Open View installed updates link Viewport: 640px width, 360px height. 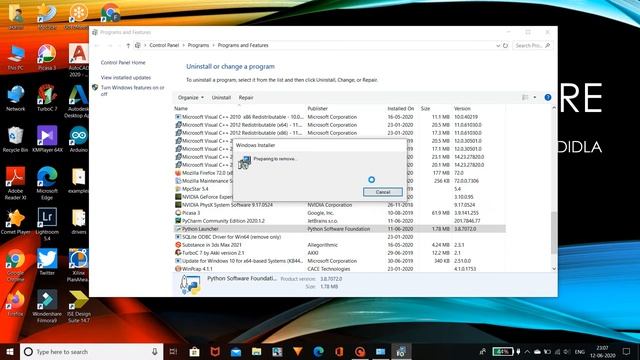point(126,78)
